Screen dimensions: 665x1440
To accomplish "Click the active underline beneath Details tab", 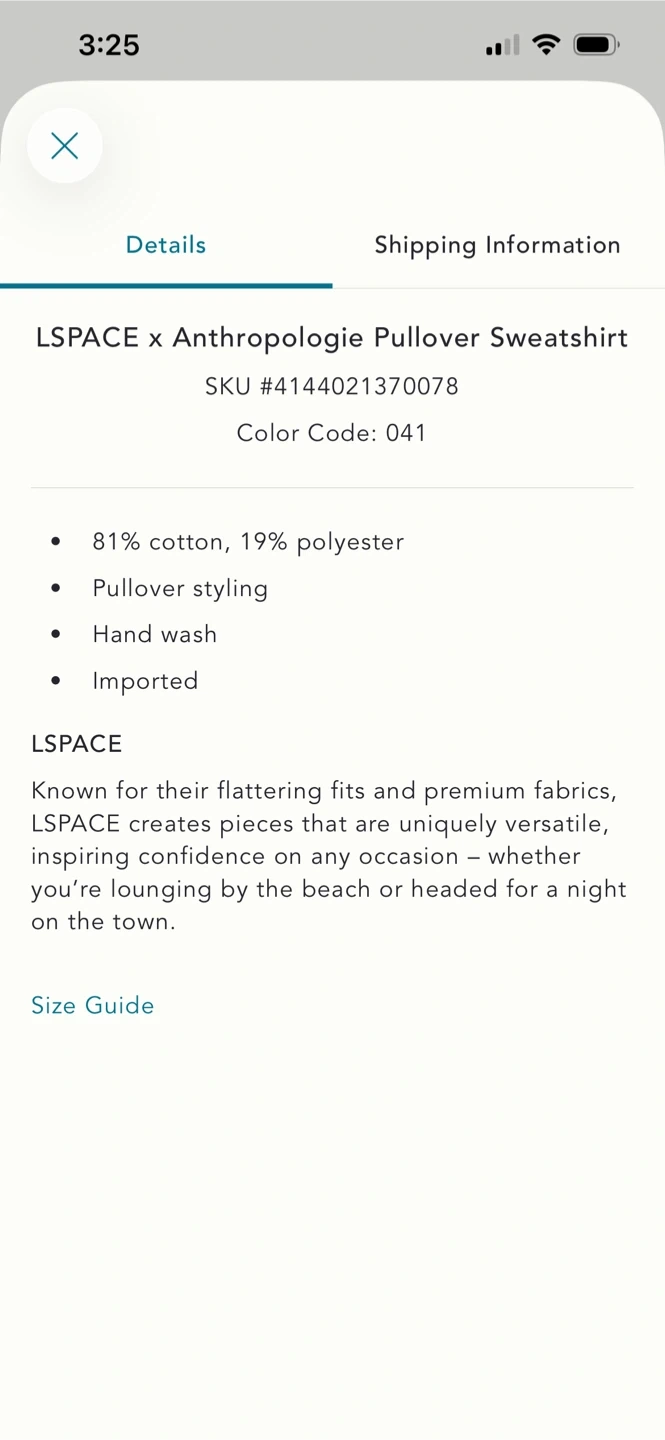I will (166, 286).
